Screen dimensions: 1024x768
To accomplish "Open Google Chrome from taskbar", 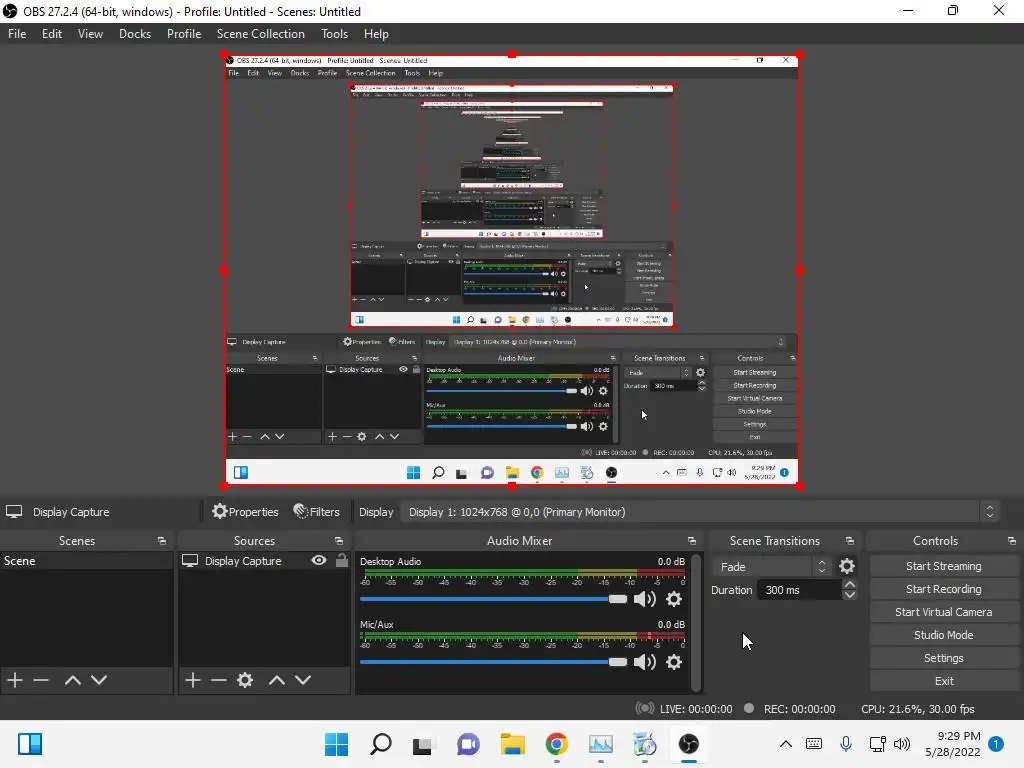I will [x=556, y=744].
